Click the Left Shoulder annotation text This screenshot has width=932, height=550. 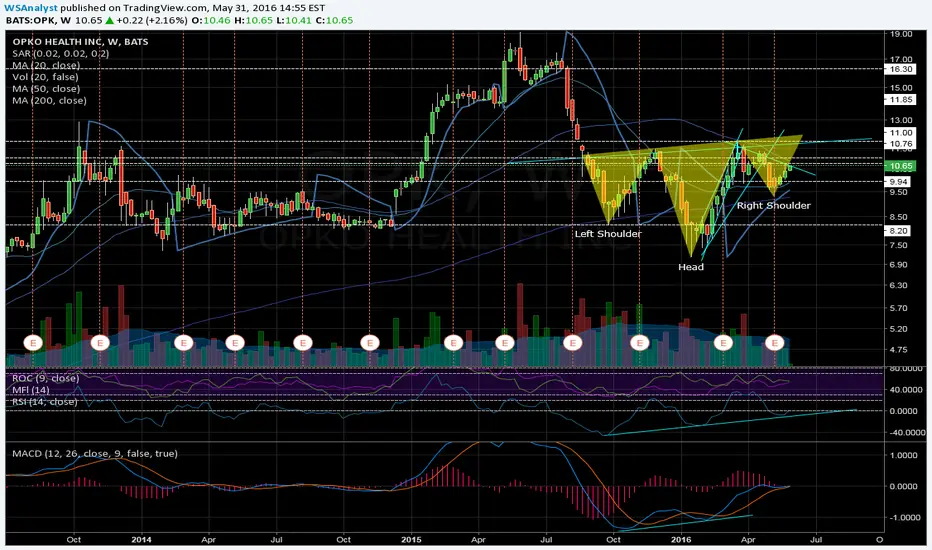(607, 234)
